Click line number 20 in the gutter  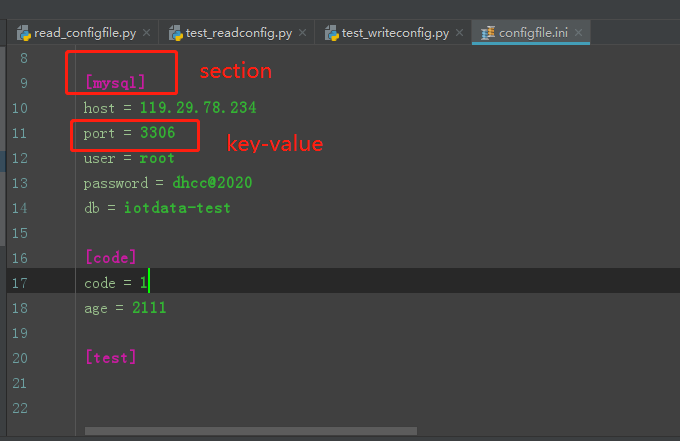(20, 358)
